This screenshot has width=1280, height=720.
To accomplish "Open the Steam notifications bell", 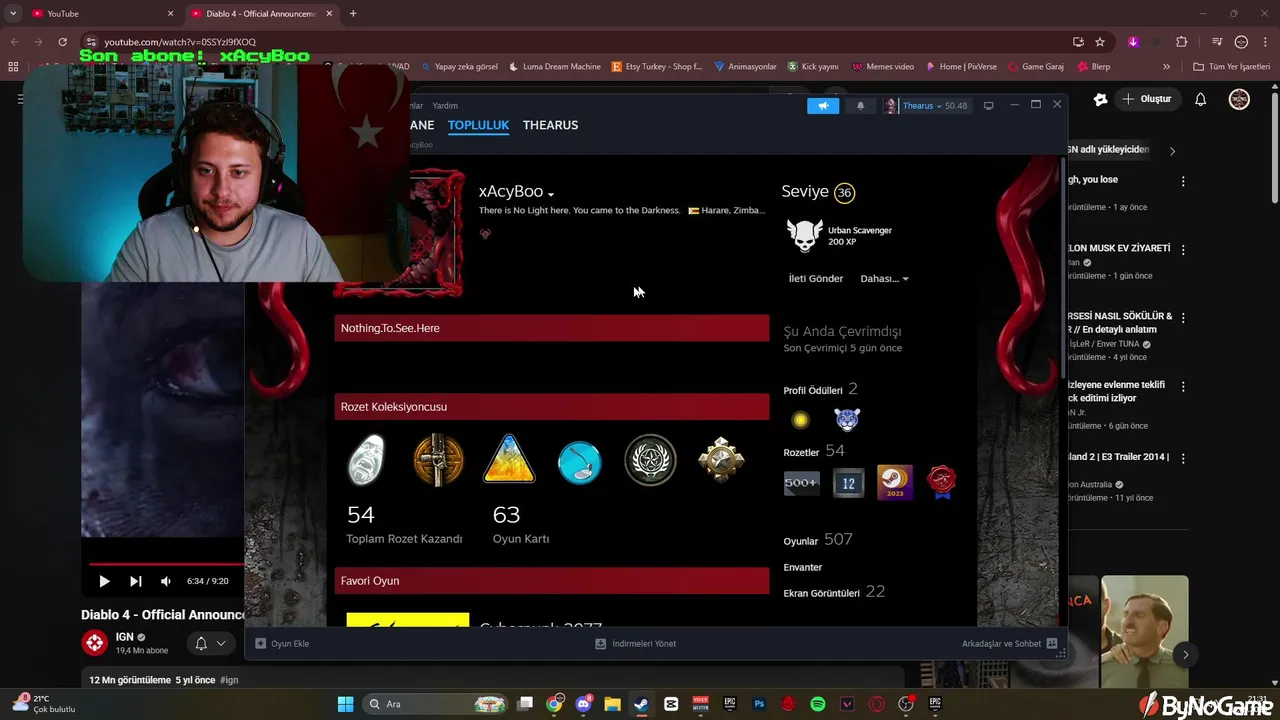I will pos(860,106).
